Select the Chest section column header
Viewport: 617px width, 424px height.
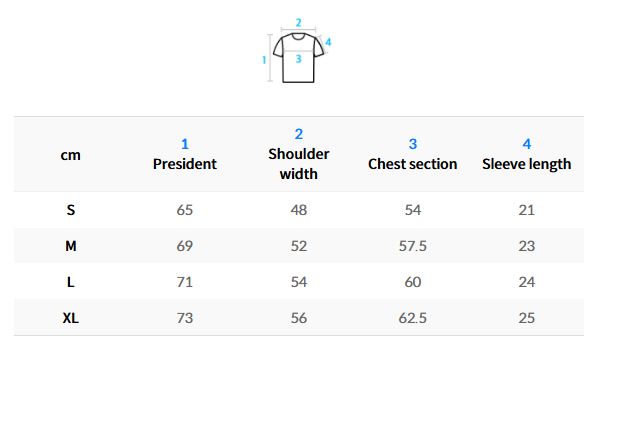pos(412,154)
